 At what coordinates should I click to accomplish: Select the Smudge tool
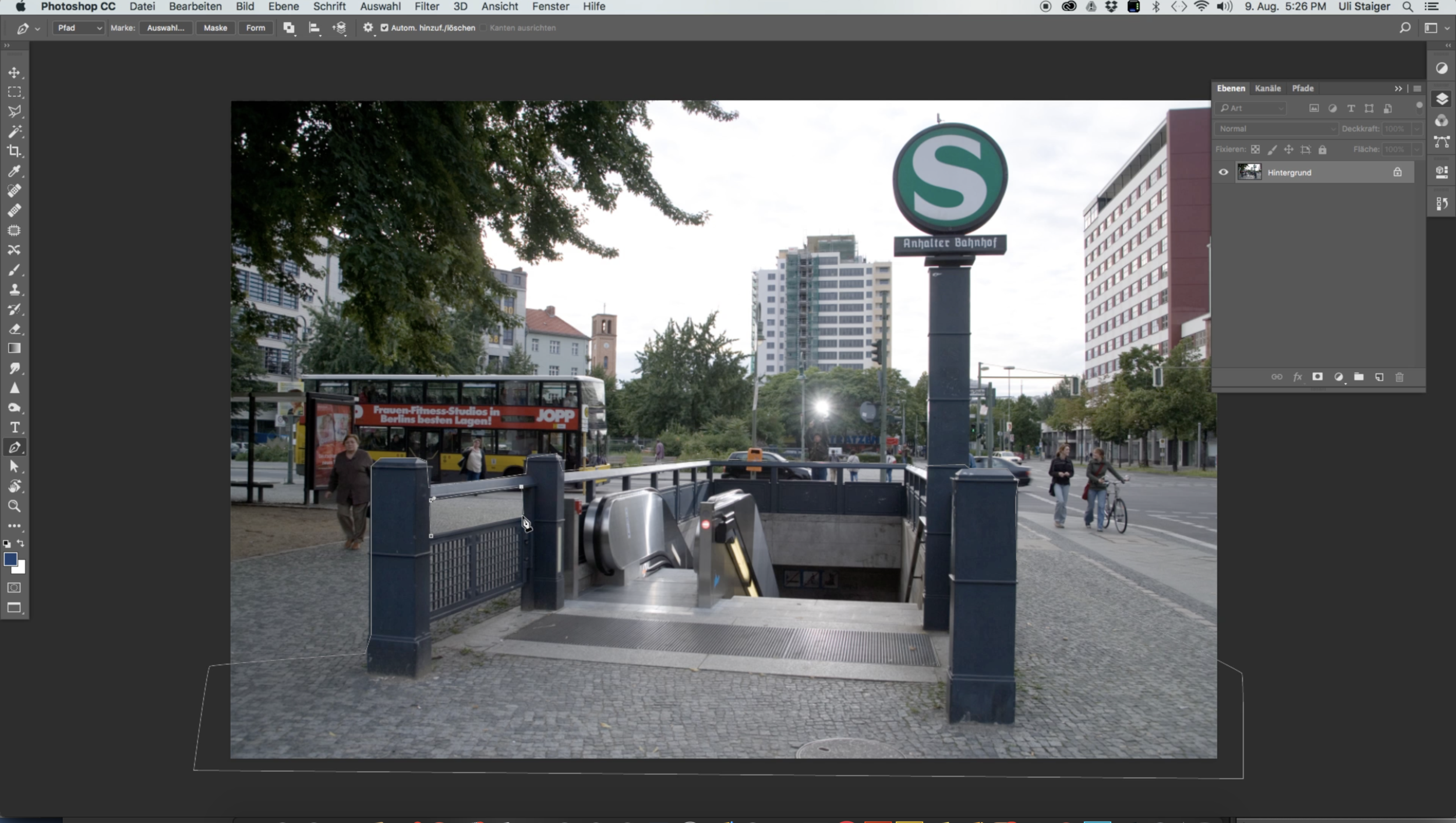point(15,368)
